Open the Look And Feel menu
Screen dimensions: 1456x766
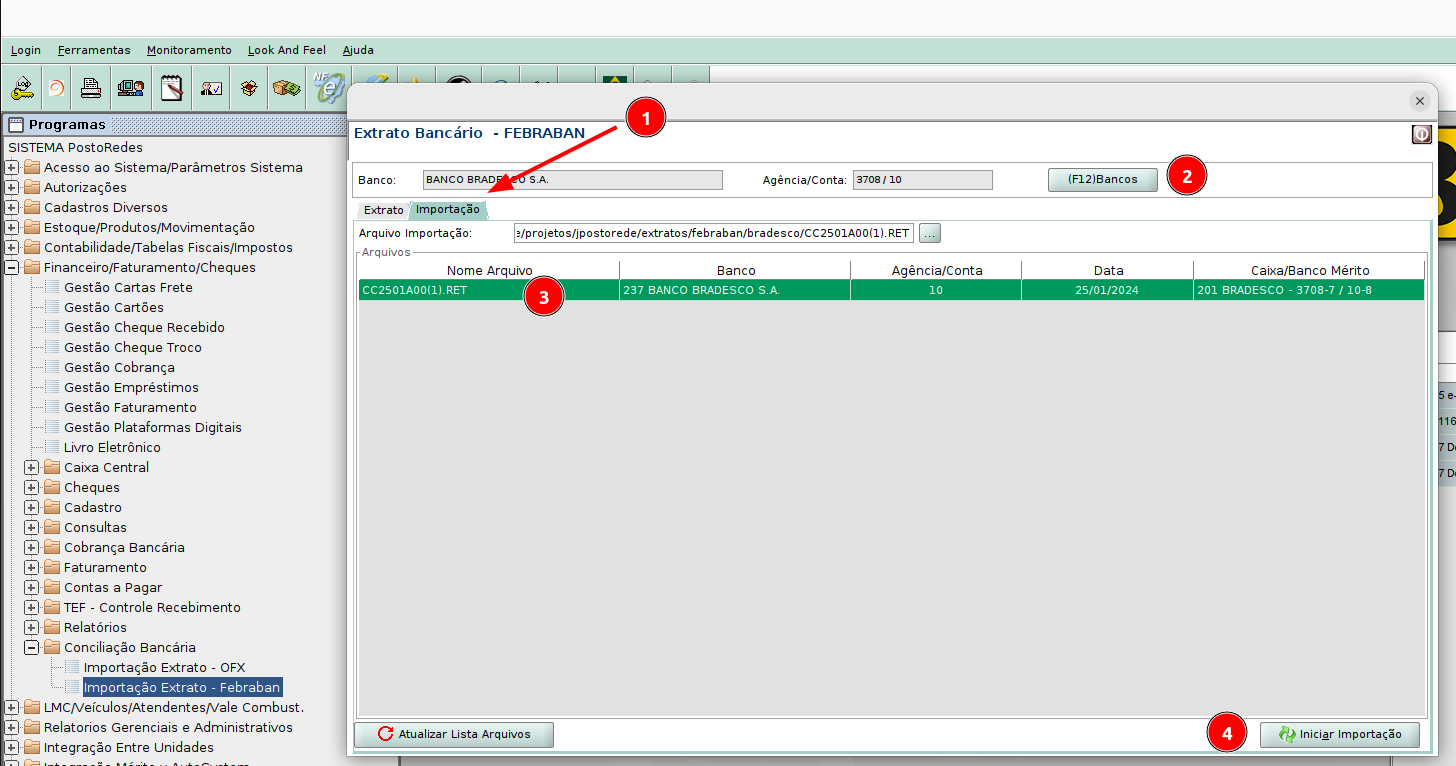point(287,50)
